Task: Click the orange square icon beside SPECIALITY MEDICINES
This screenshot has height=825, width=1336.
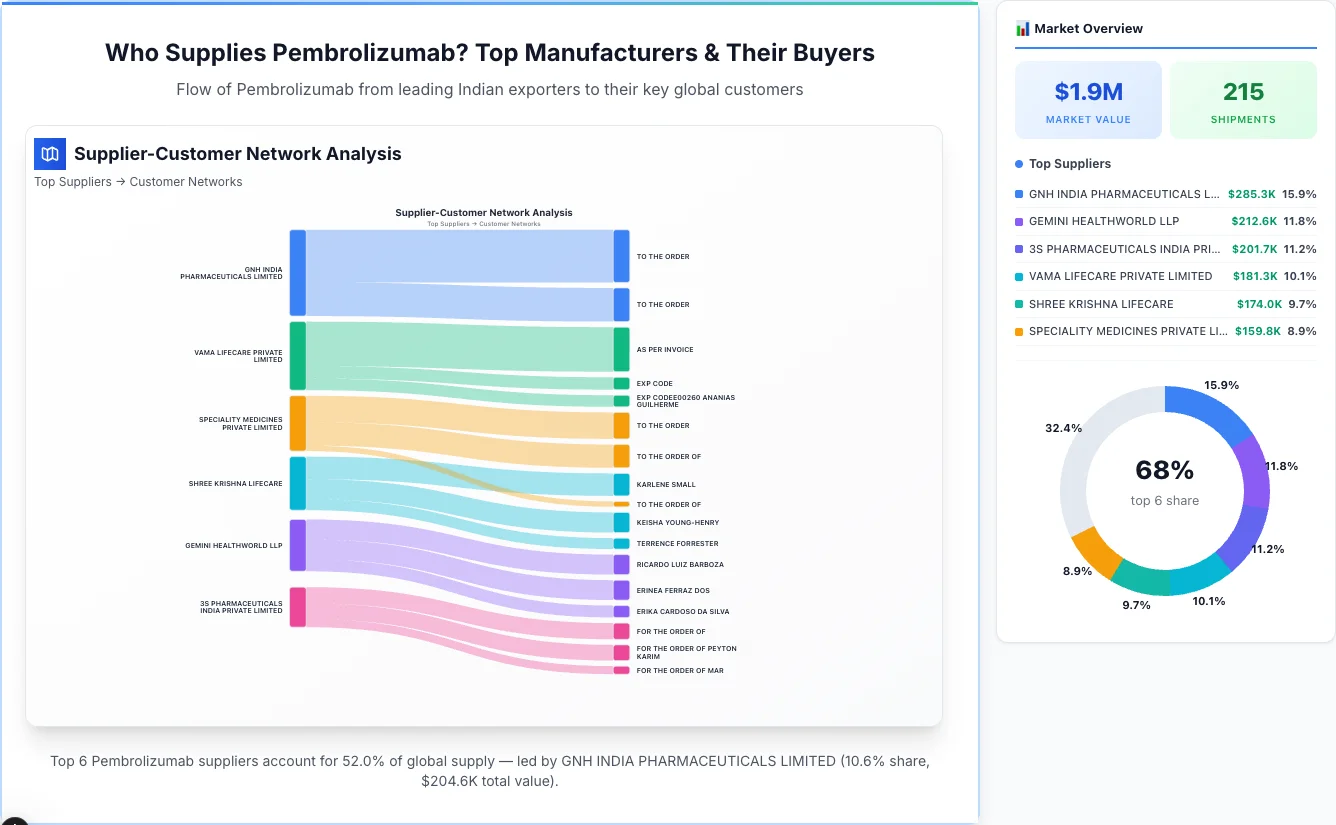Action: (x=1019, y=331)
